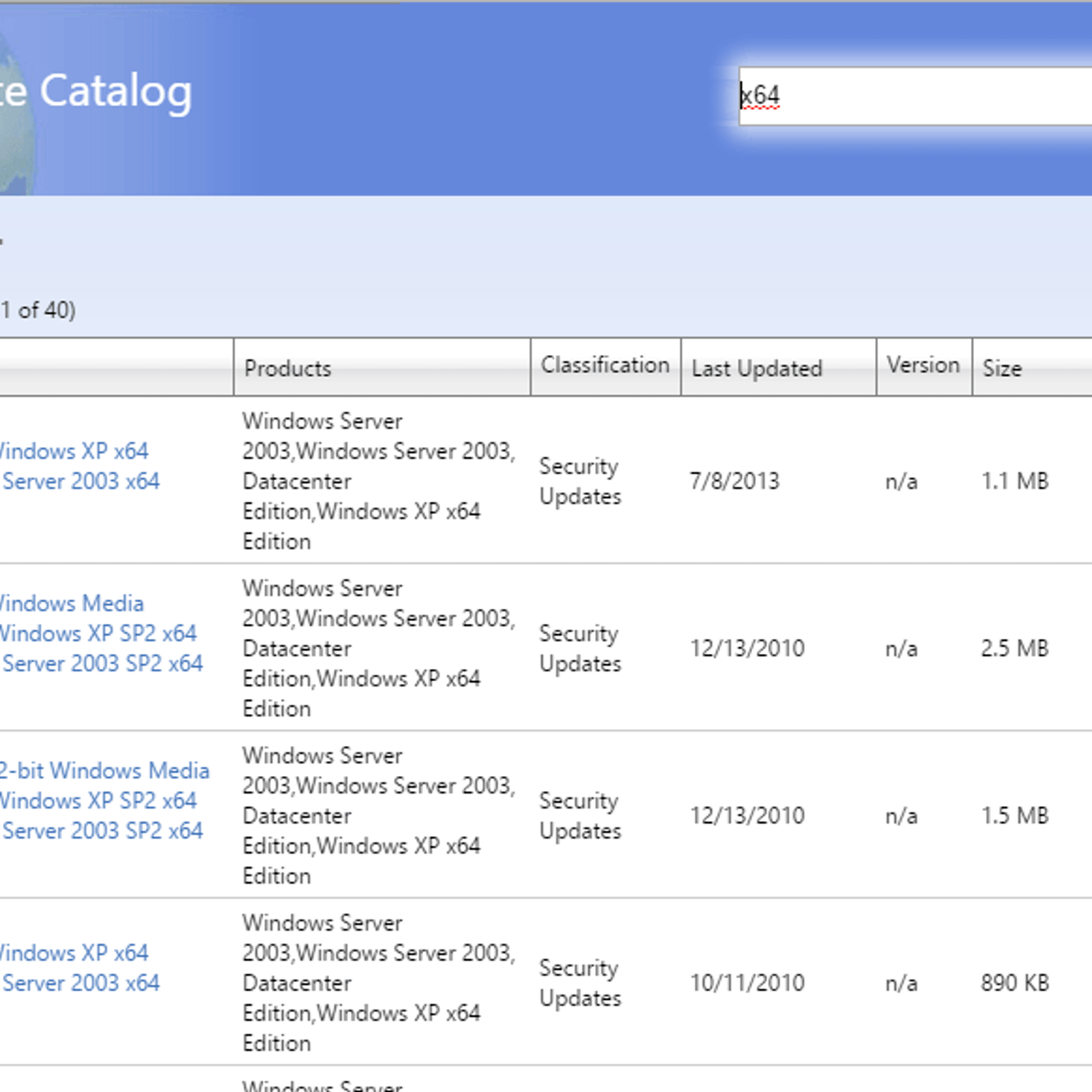Click the n/a version in the 890 KB row
This screenshot has width=1092, height=1092.
pos(901,983)
